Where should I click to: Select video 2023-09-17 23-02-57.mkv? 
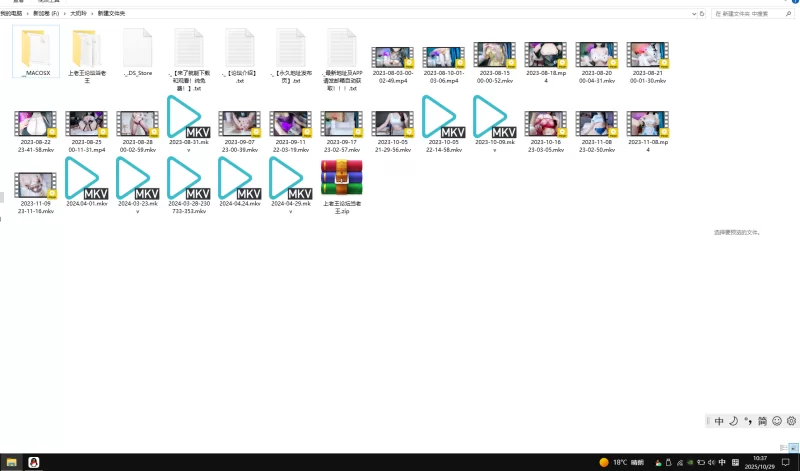coord(342,132)
